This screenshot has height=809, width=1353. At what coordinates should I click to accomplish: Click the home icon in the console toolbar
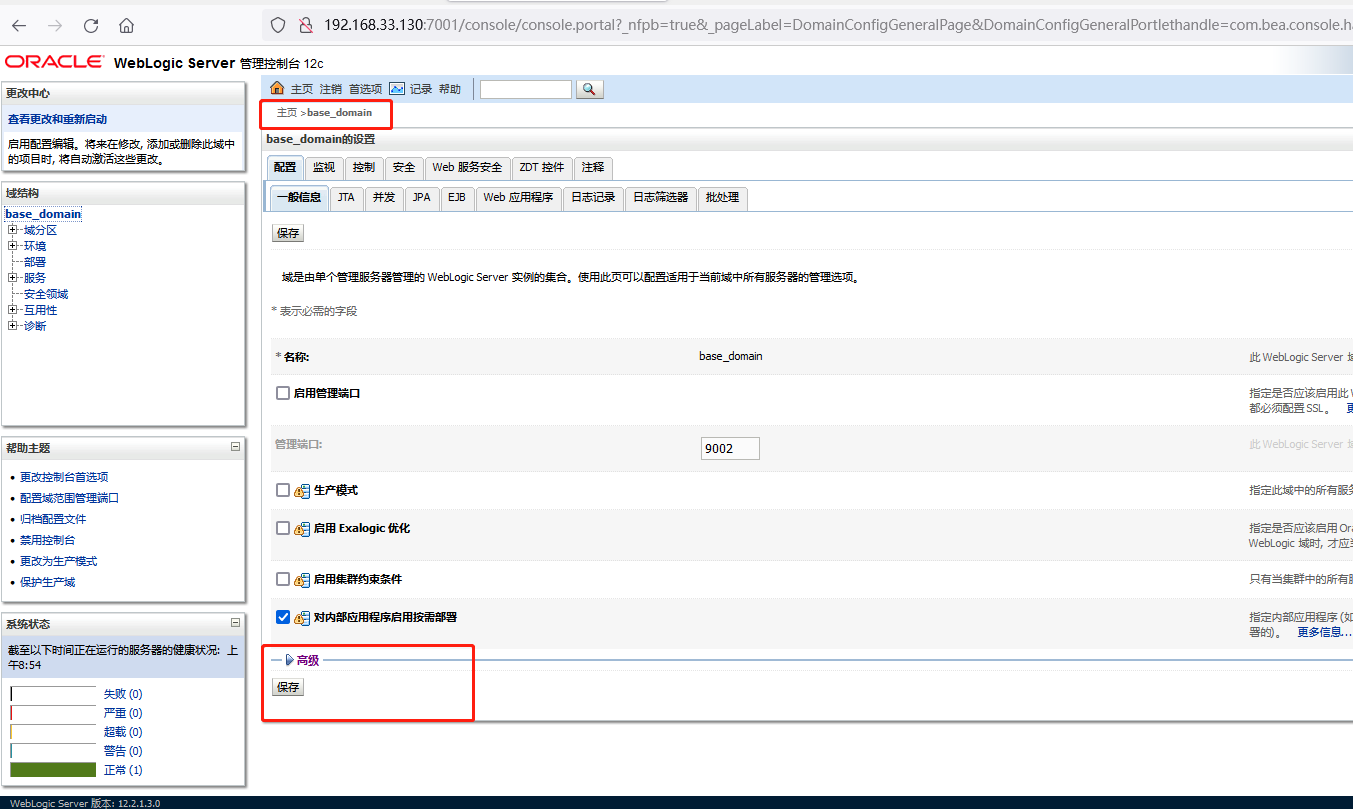coord(277,89)
